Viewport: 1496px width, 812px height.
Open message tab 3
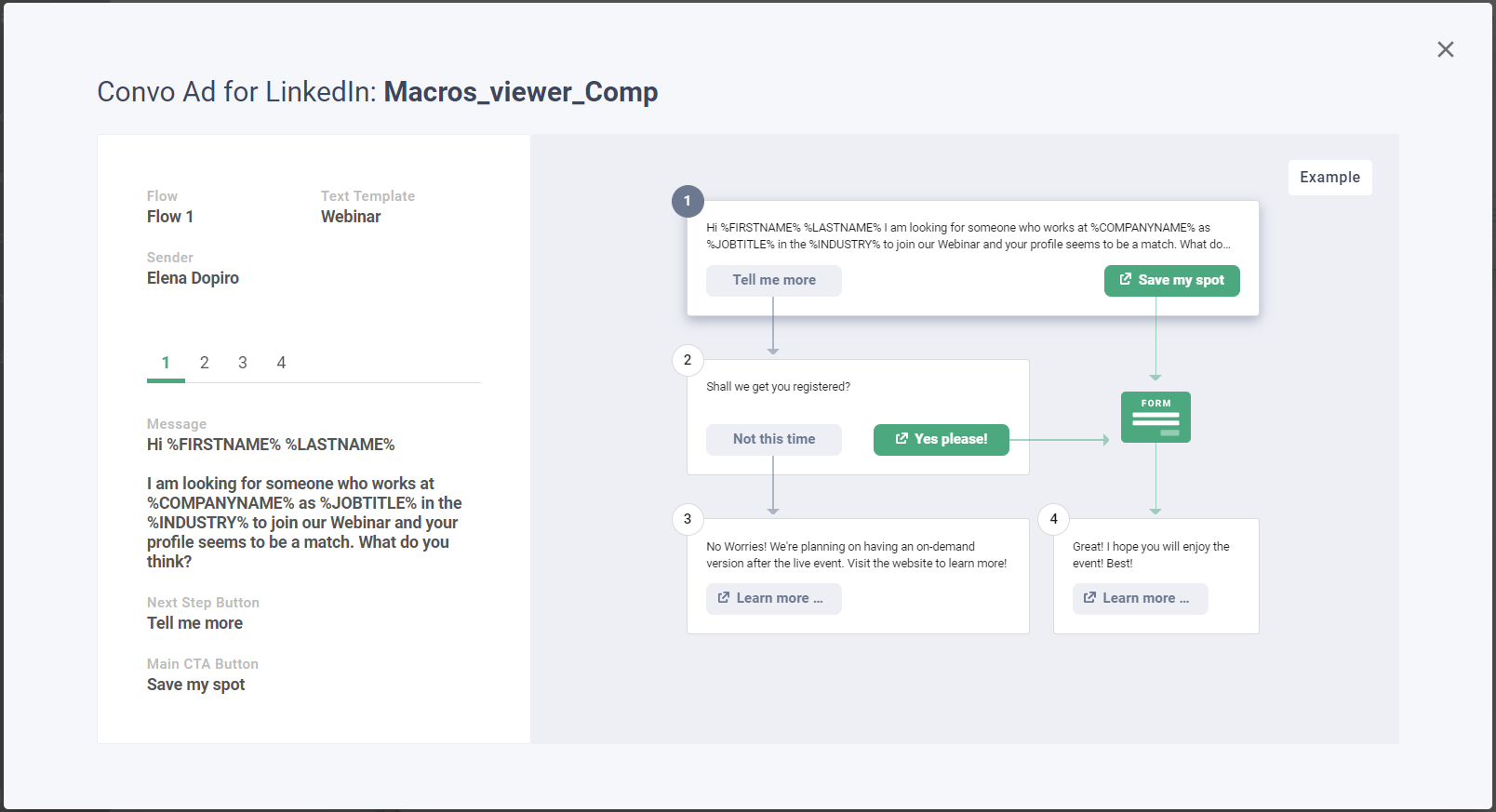[x=243, y=363]
